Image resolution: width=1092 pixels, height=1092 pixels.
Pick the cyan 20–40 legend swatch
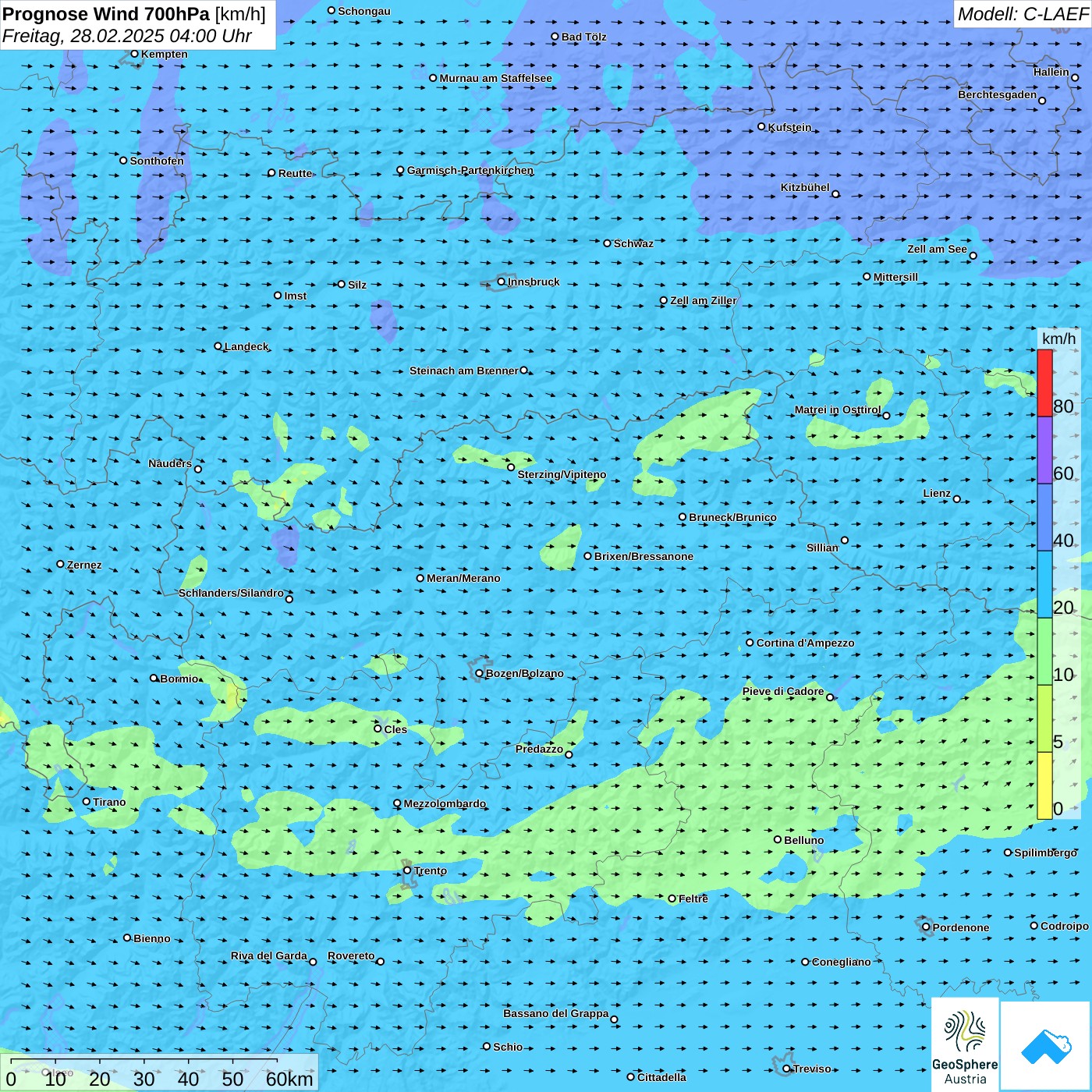(x=1044, y=585)
